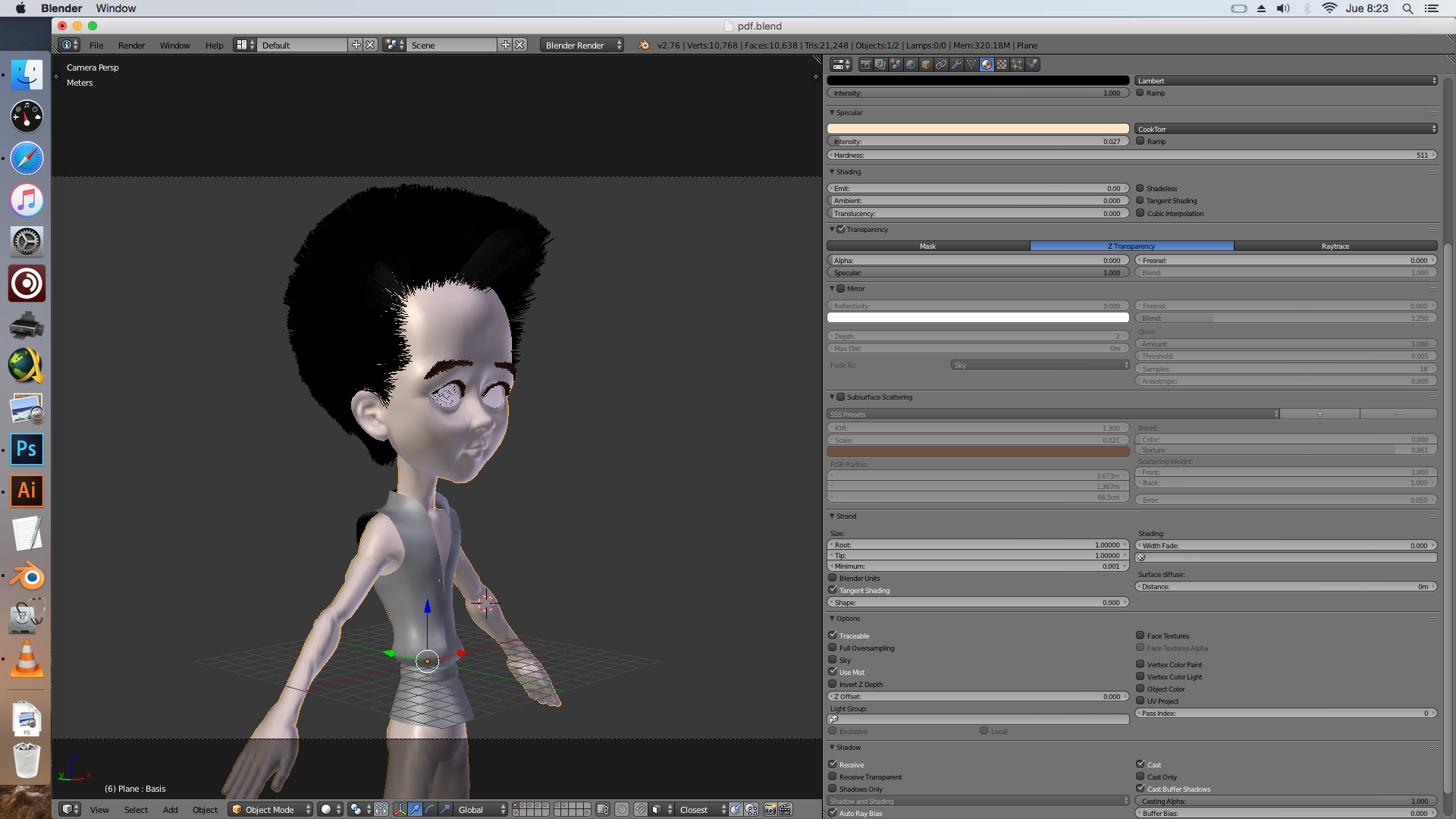
Task: Open the Object properties cube tab
Action: pos(926,64)
